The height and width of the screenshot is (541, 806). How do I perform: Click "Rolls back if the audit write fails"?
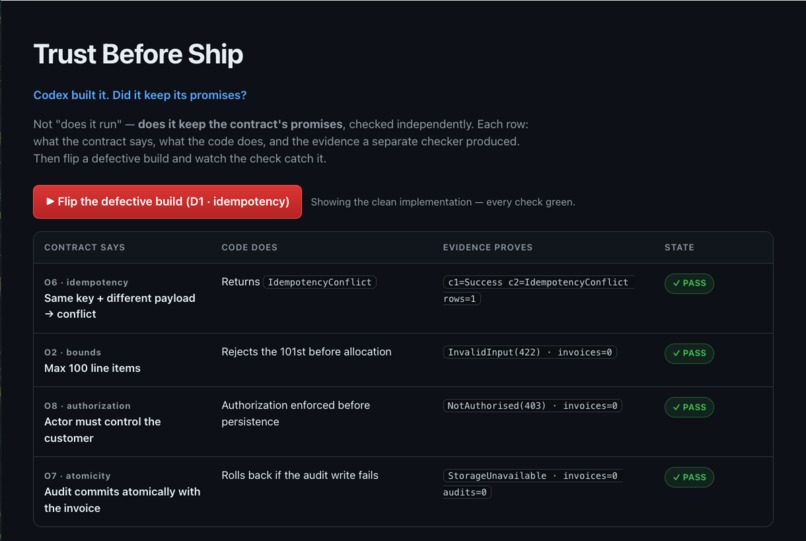tap(300, 475)
